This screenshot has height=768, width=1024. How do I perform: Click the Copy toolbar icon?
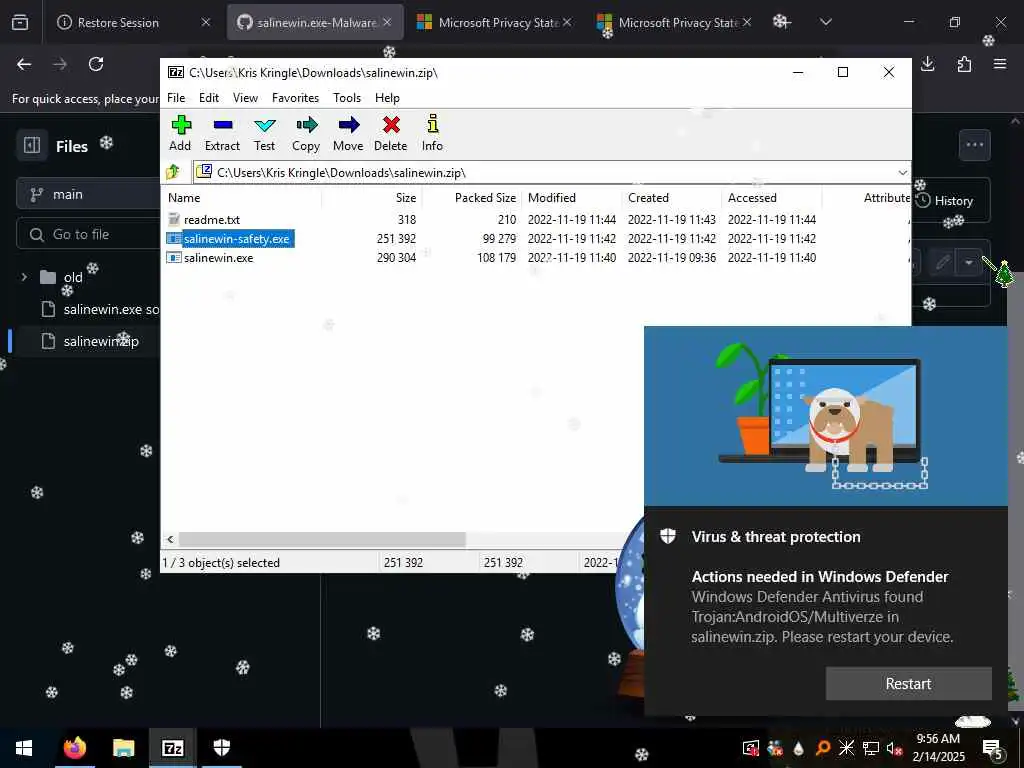306,133
